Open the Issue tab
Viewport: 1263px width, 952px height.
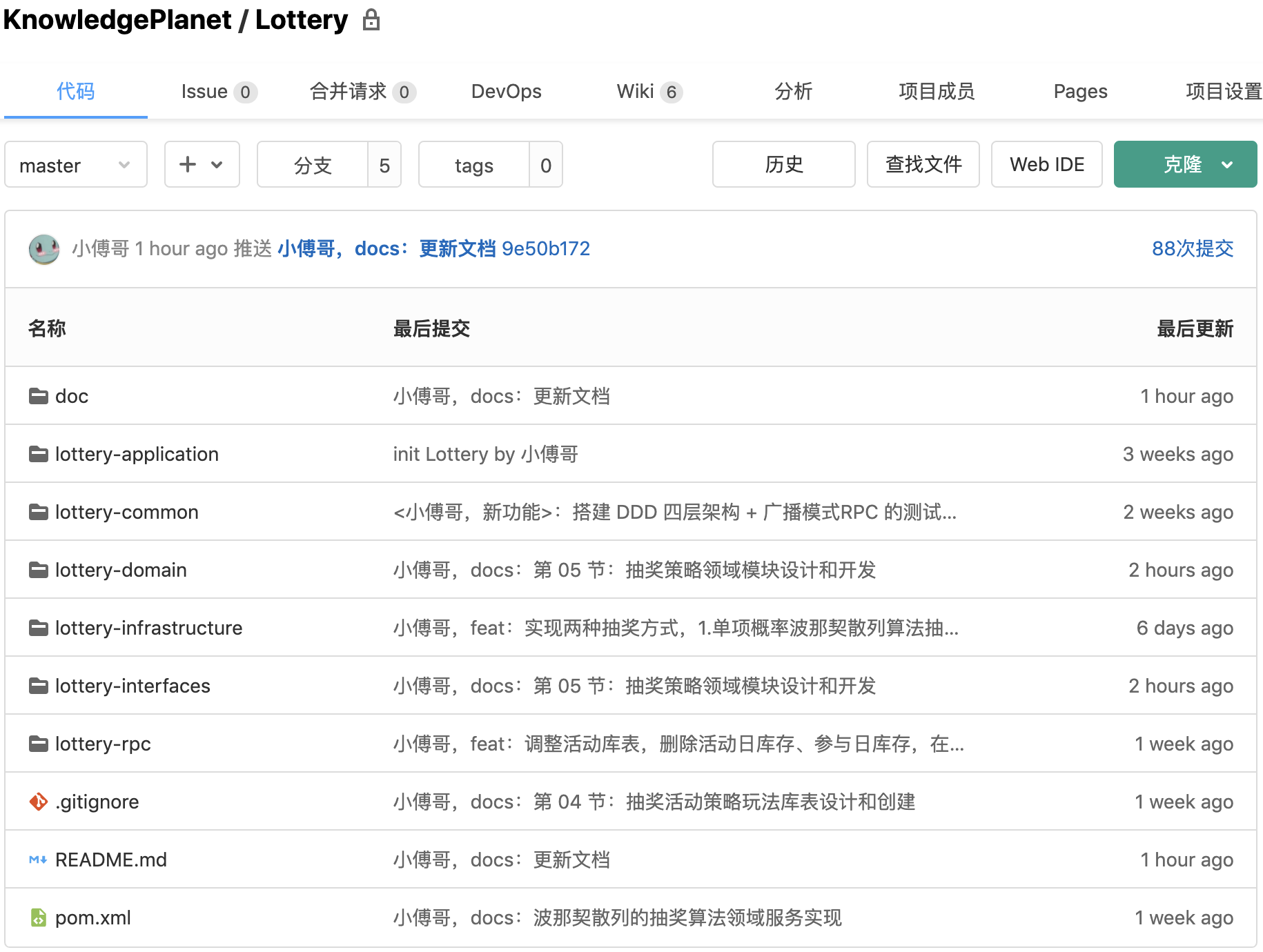pyautogui.click(x=219, y=91)
